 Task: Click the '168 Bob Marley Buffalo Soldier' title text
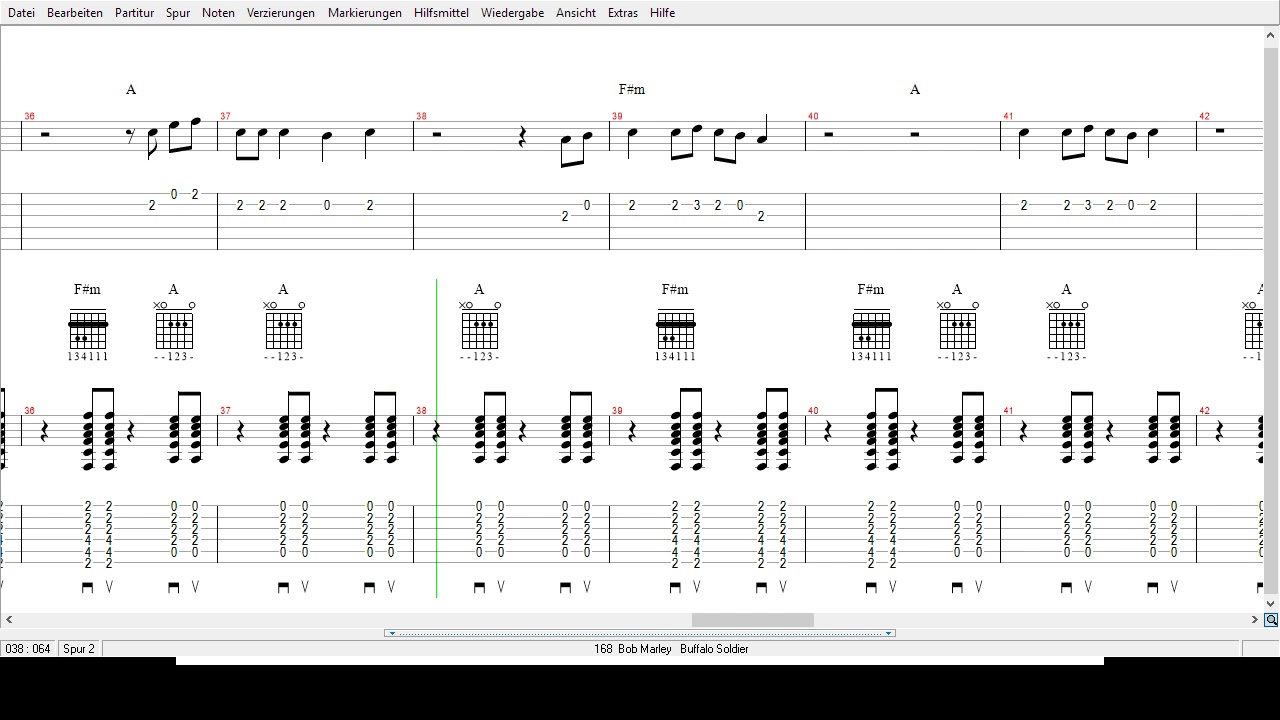pyautogui.click(x=671, y=649)
